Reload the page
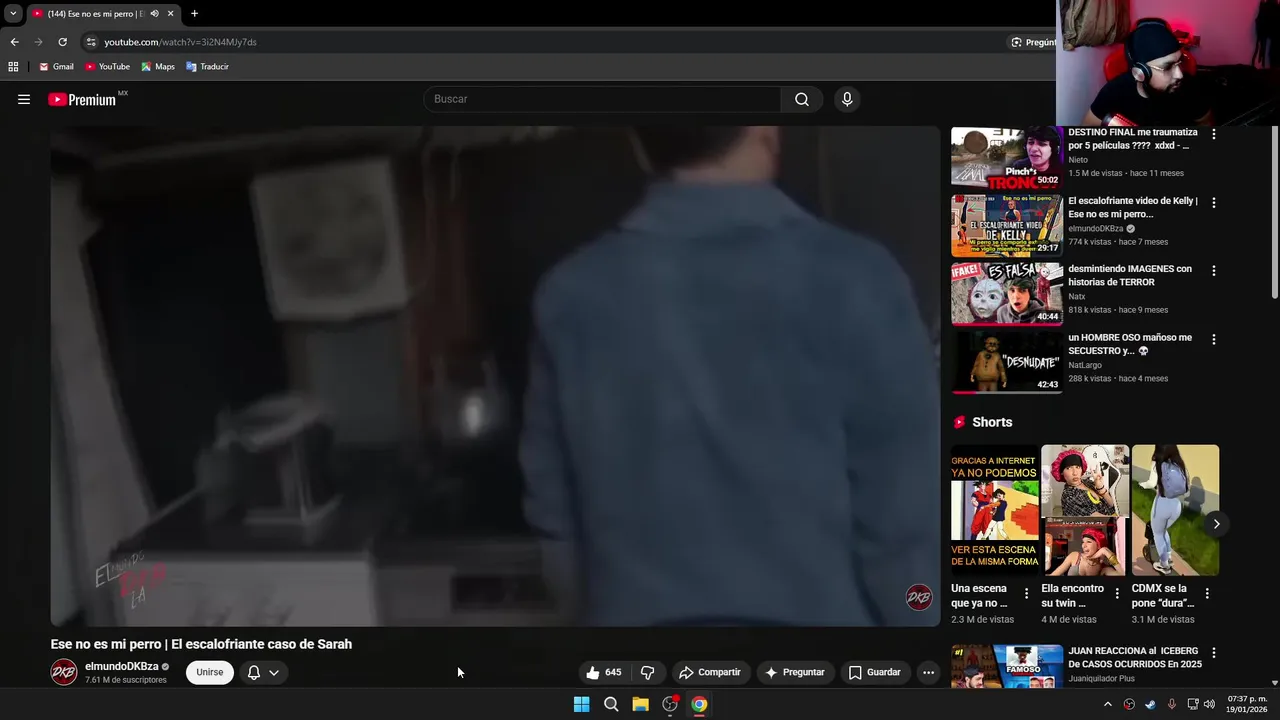Screen dimensions: 1280x720 62,42
